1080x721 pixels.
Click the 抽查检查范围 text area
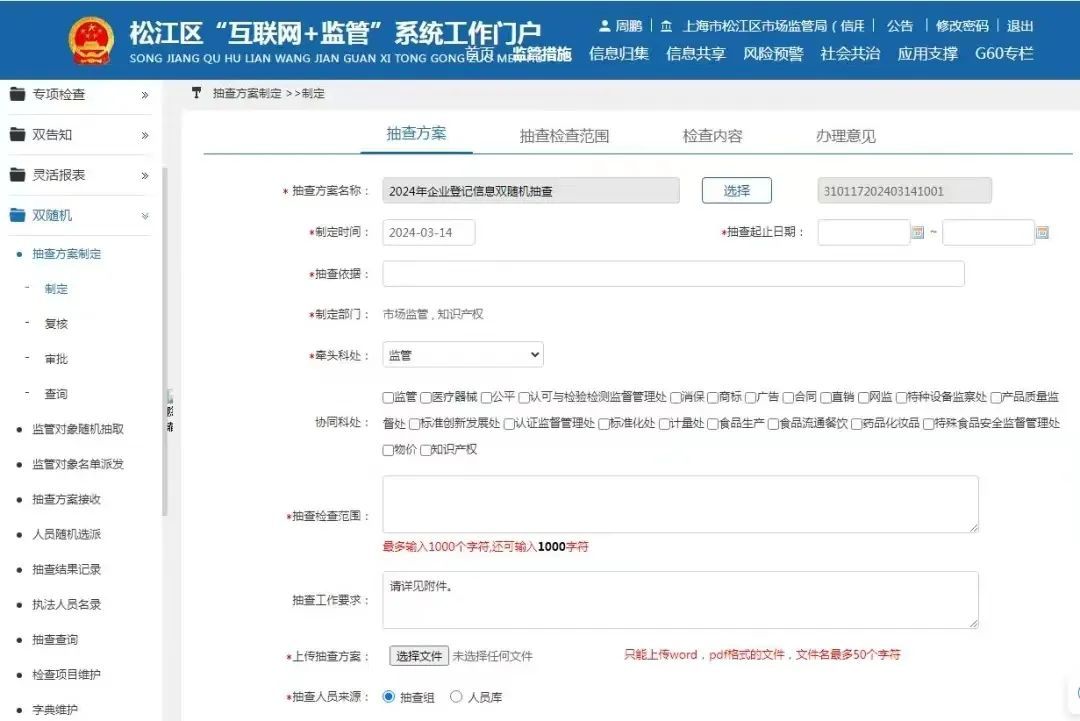681,504
